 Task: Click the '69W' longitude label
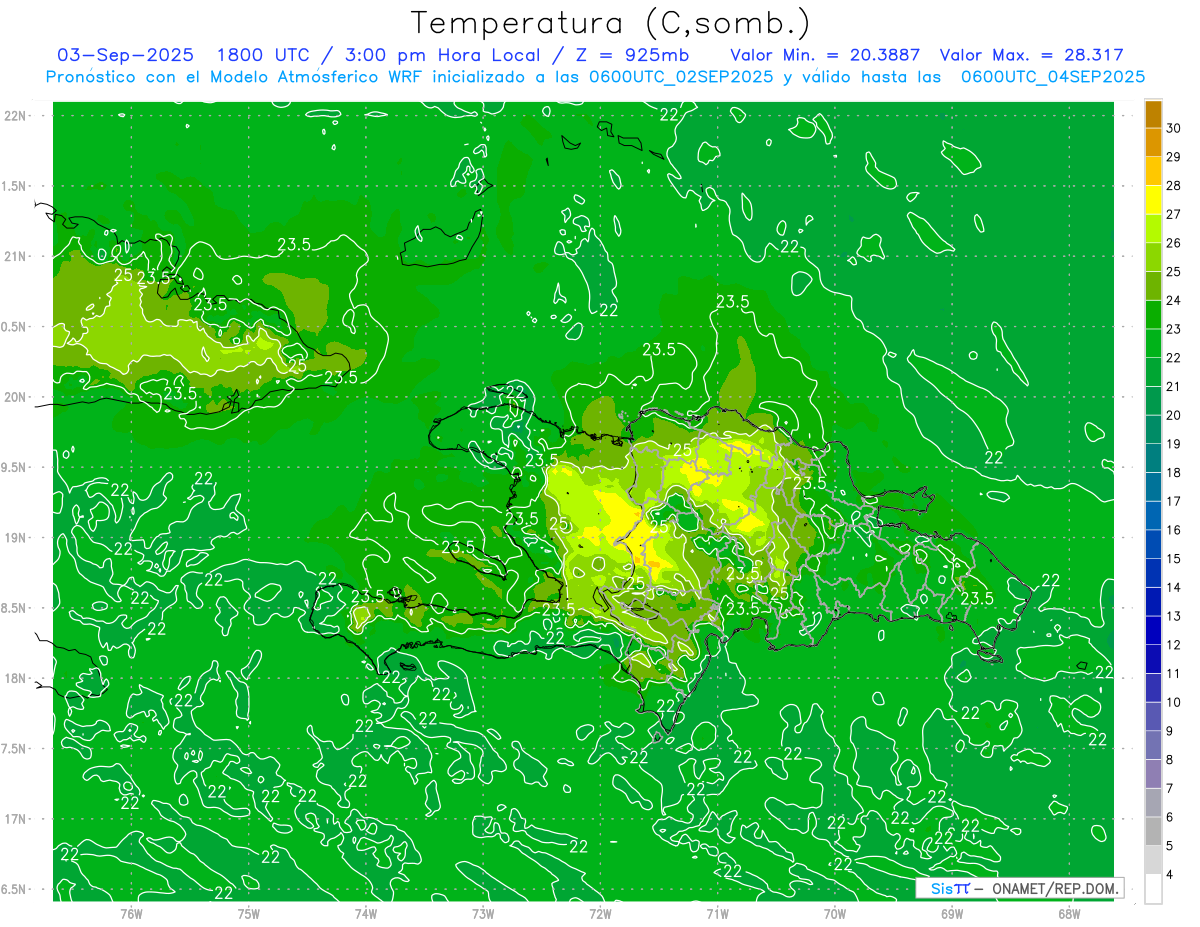pos(952,913)
